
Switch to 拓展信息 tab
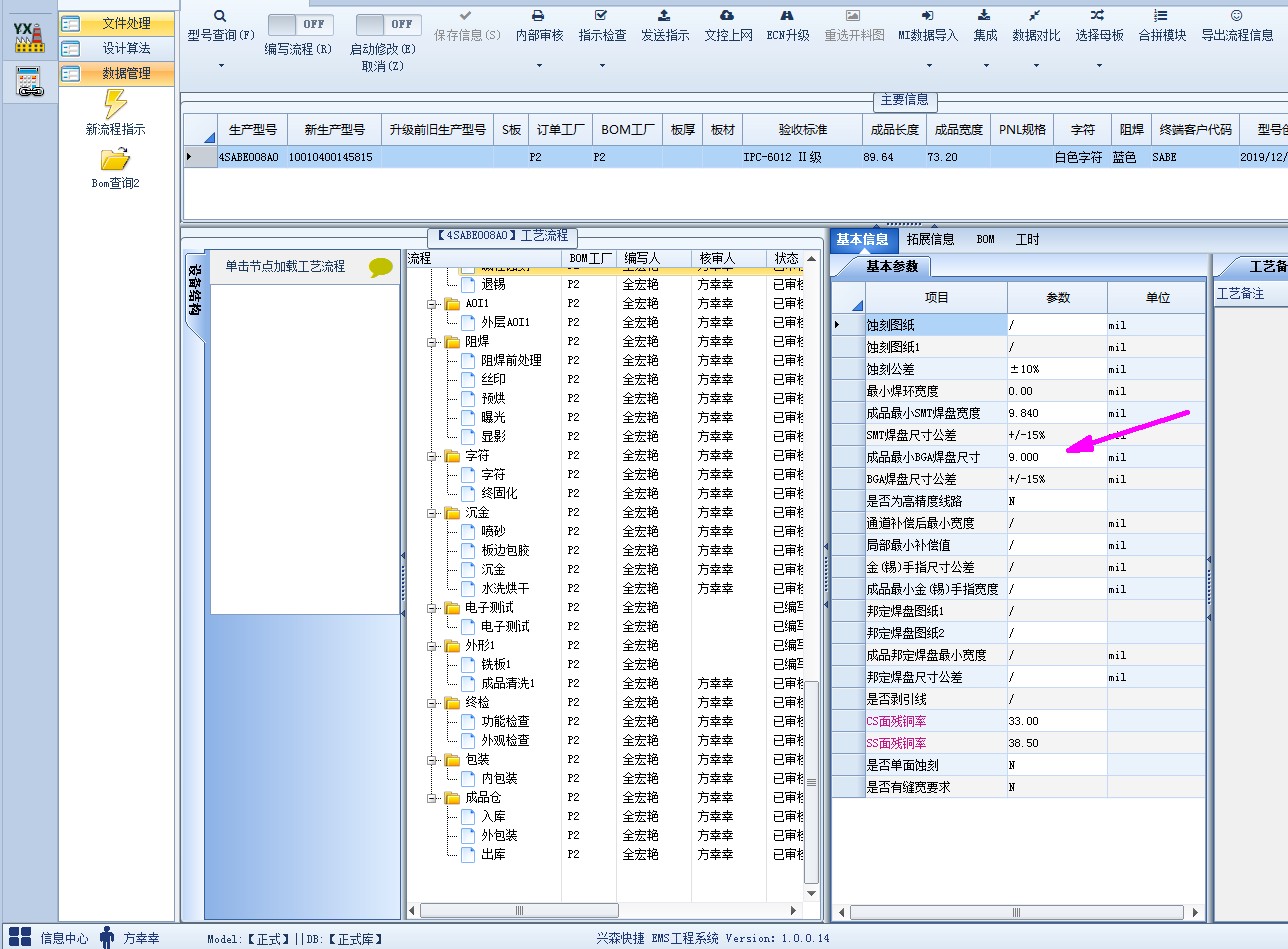click(x=930, y=239)
